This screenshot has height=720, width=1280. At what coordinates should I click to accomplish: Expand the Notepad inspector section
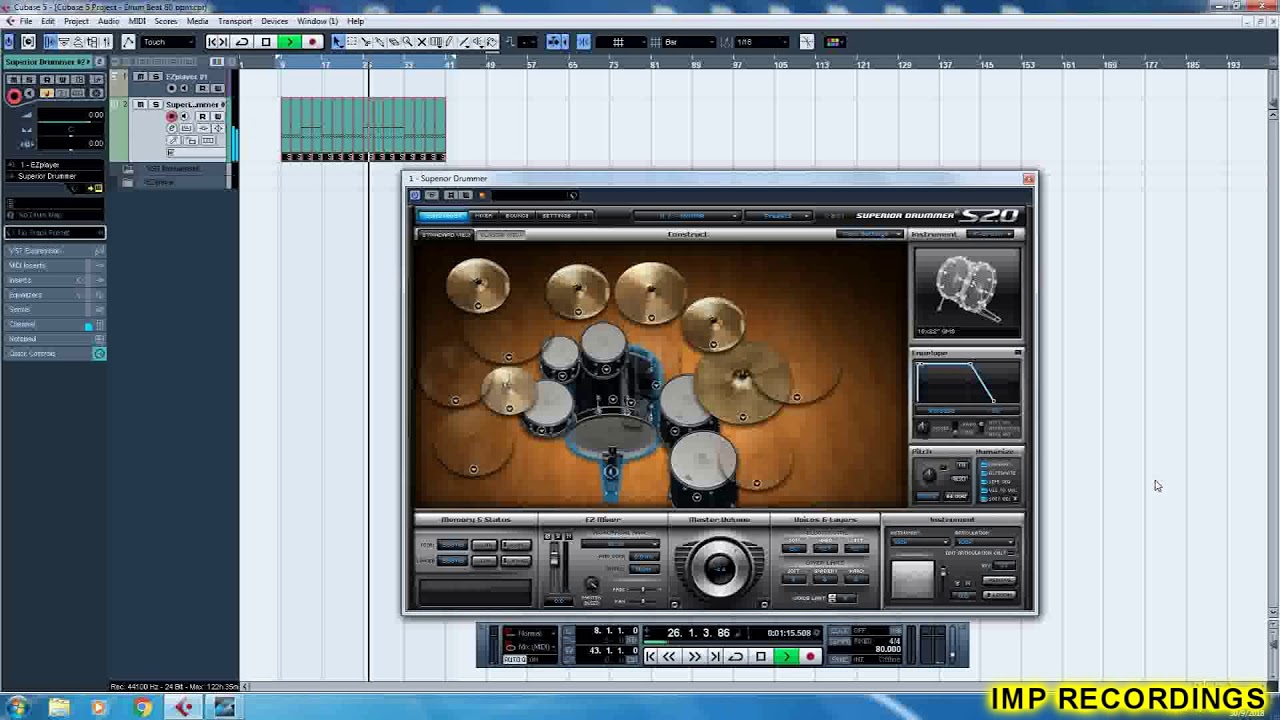point(54,339)
